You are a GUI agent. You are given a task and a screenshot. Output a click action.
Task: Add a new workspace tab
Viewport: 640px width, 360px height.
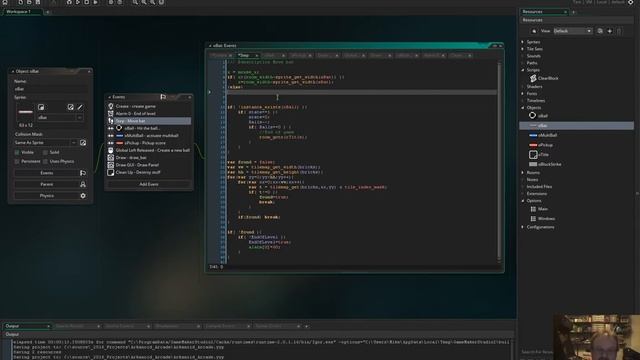[x=47, y=12]
